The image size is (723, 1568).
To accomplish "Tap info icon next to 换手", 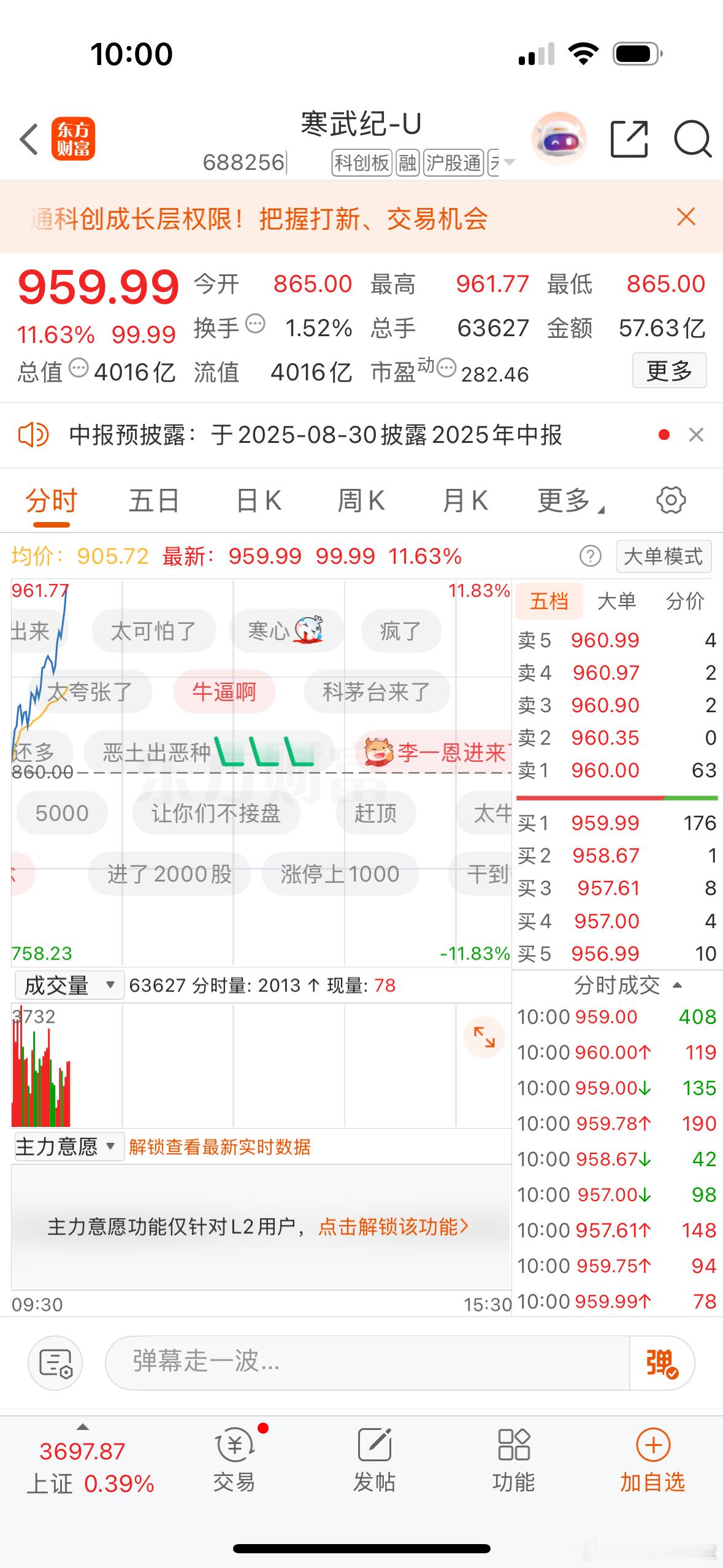I will 255,323.
